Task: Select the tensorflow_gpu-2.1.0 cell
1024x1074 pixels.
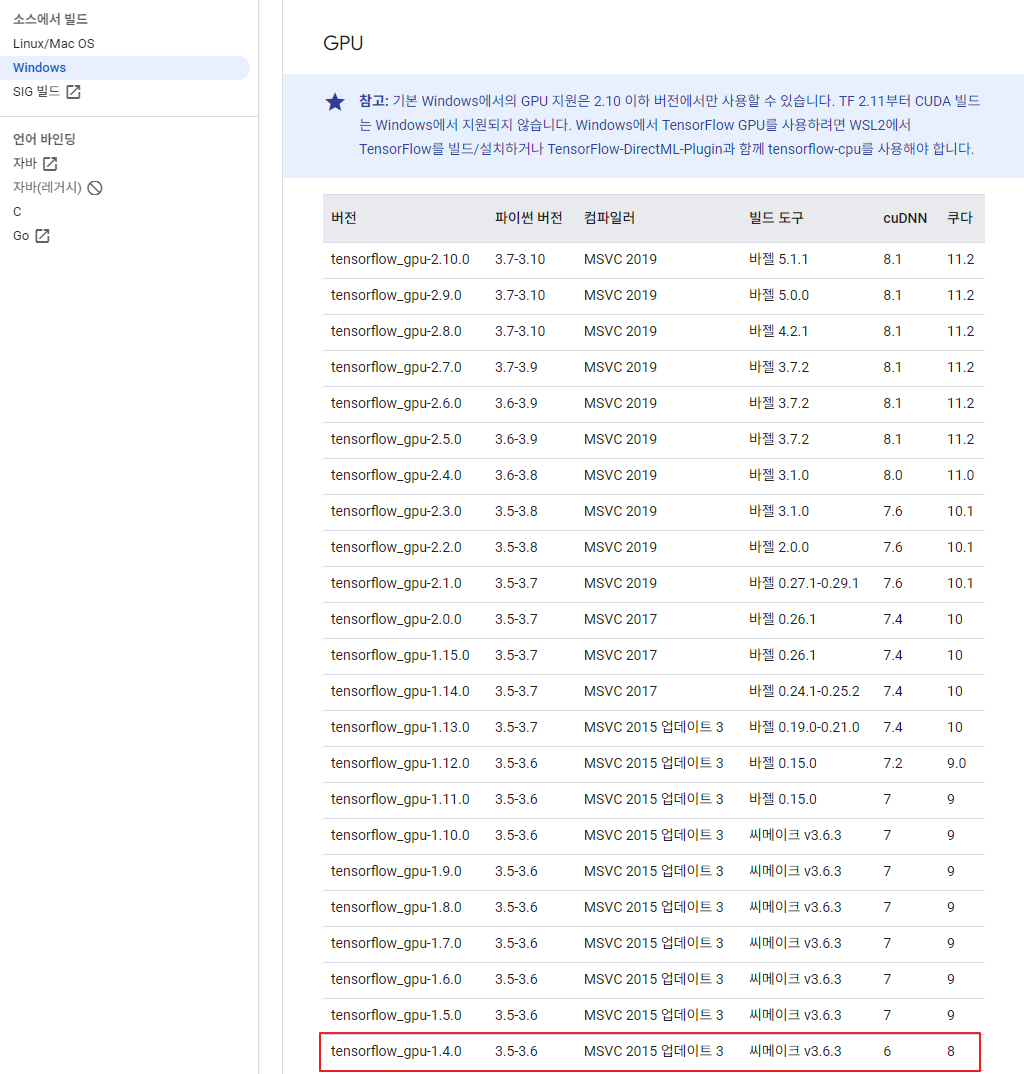Action: (x=396, y=583)
